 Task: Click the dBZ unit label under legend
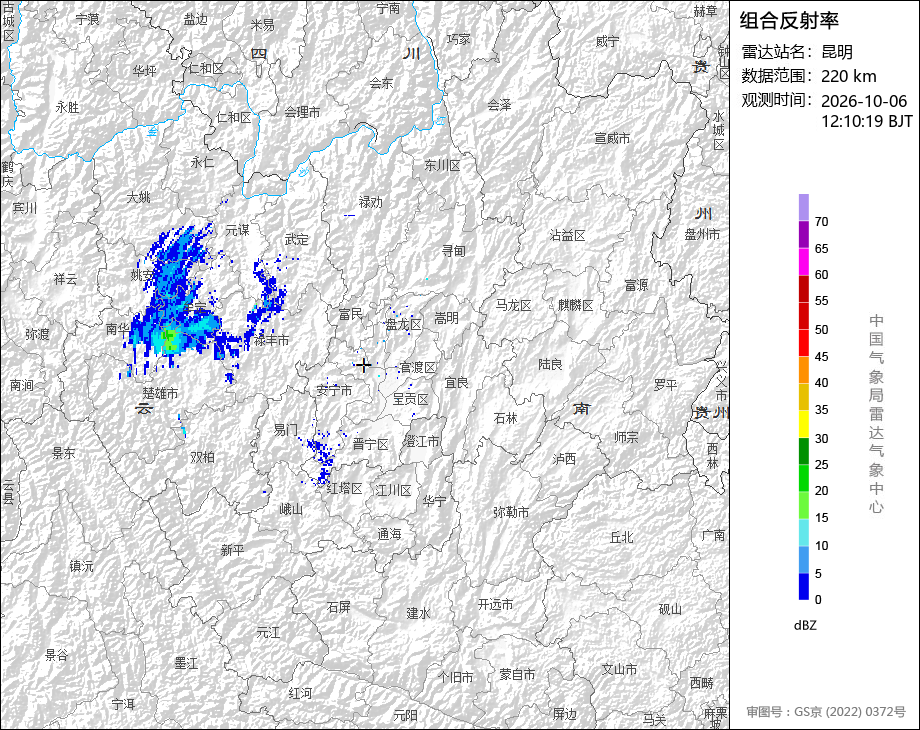[x=804, y=625]
